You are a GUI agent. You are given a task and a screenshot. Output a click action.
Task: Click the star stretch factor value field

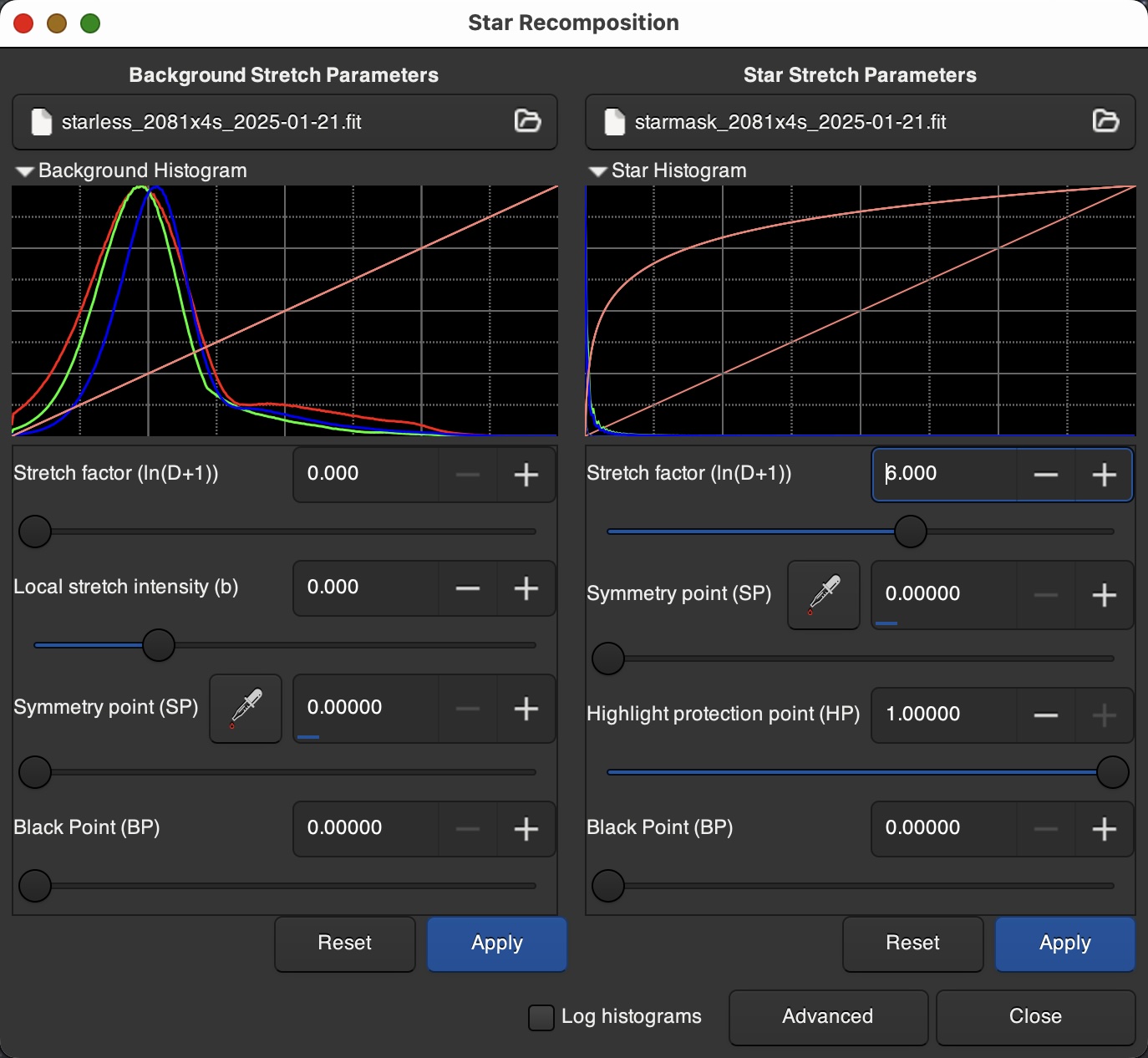[x=945, y=475]
